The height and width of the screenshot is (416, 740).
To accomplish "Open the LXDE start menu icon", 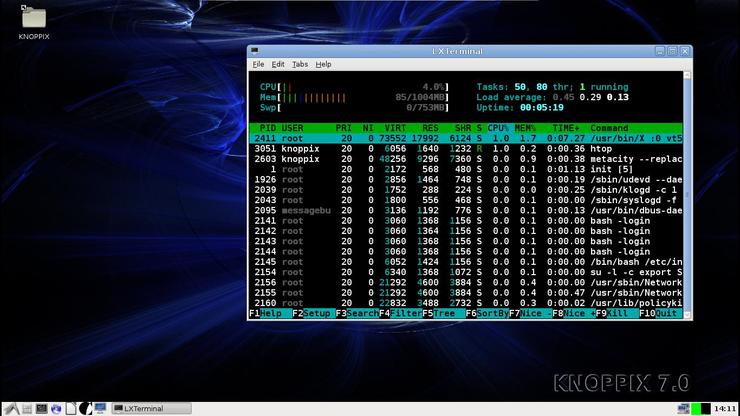I will tap(11, 408).
